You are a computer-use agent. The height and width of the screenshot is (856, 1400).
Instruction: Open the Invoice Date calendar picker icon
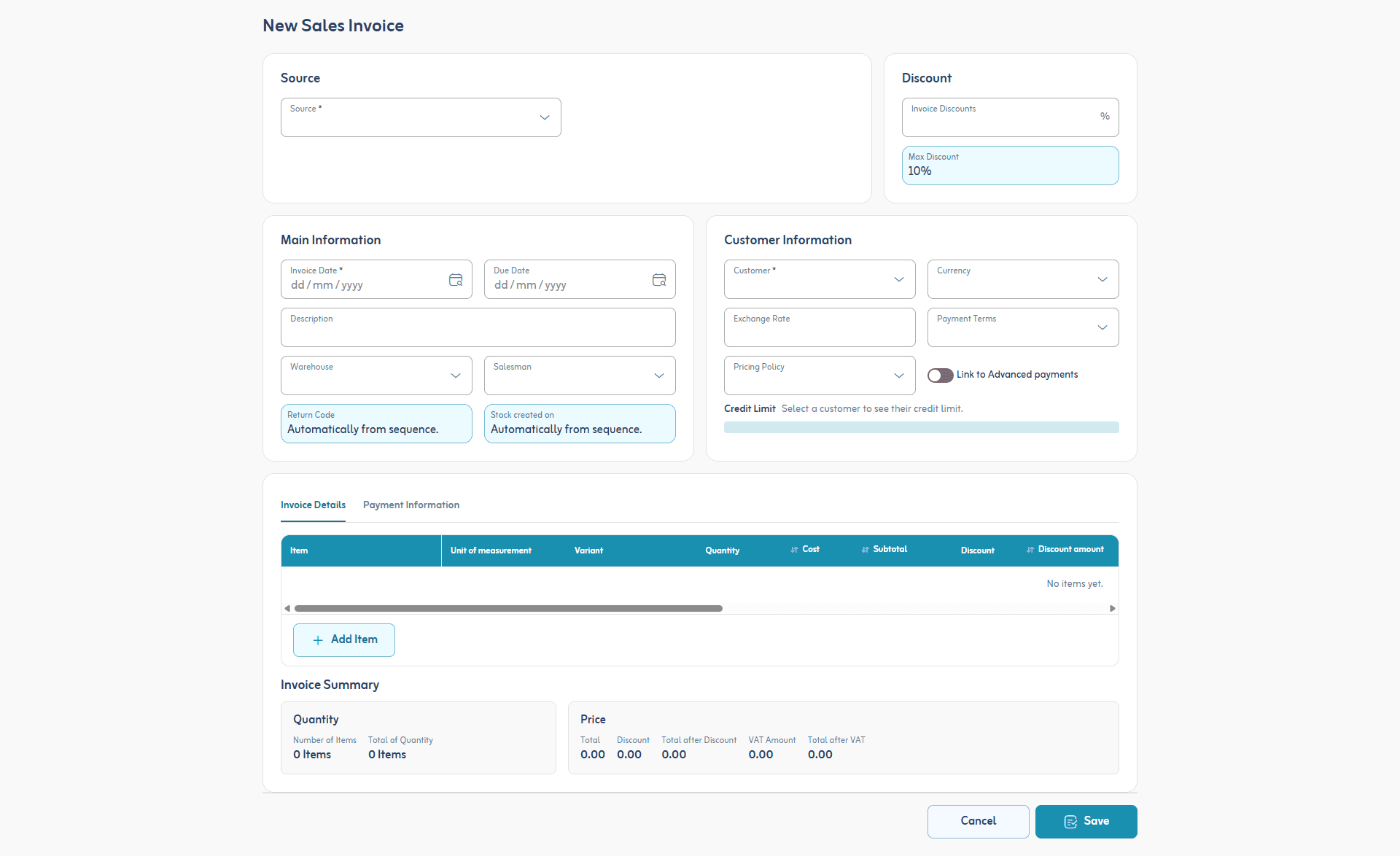(x=456, y=280)
